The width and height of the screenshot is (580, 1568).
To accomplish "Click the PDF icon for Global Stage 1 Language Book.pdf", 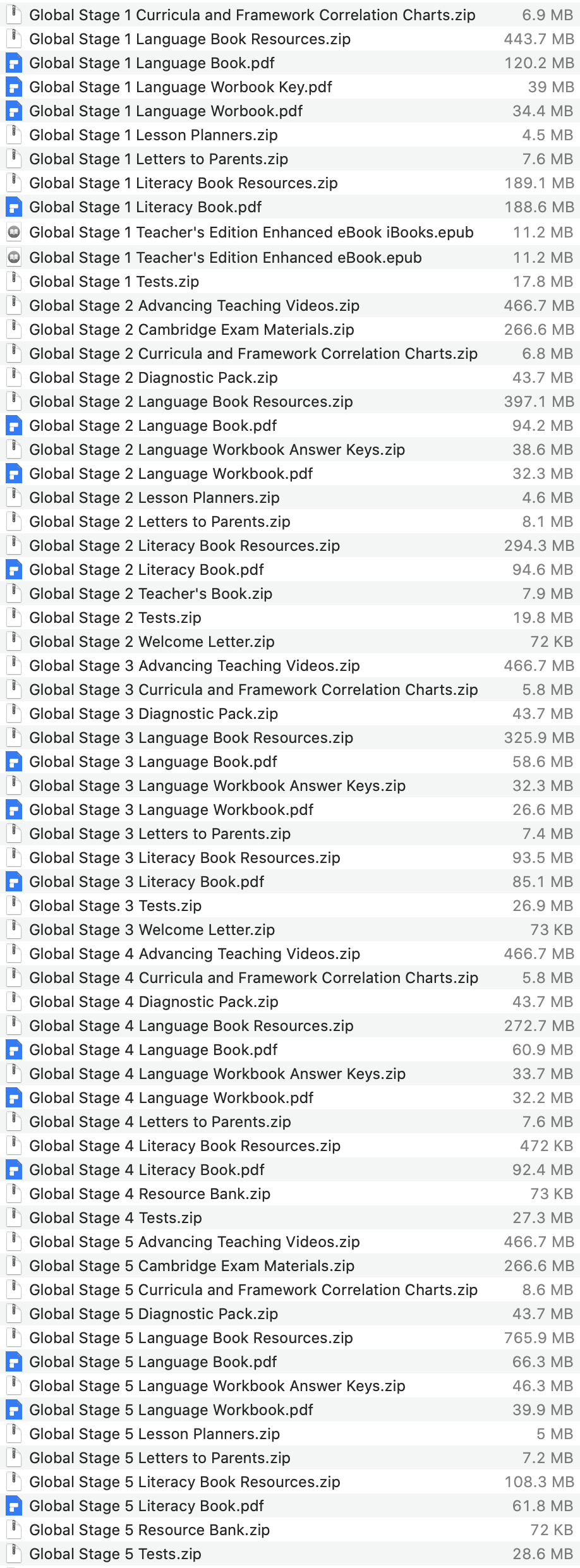I will click(13, 63).
